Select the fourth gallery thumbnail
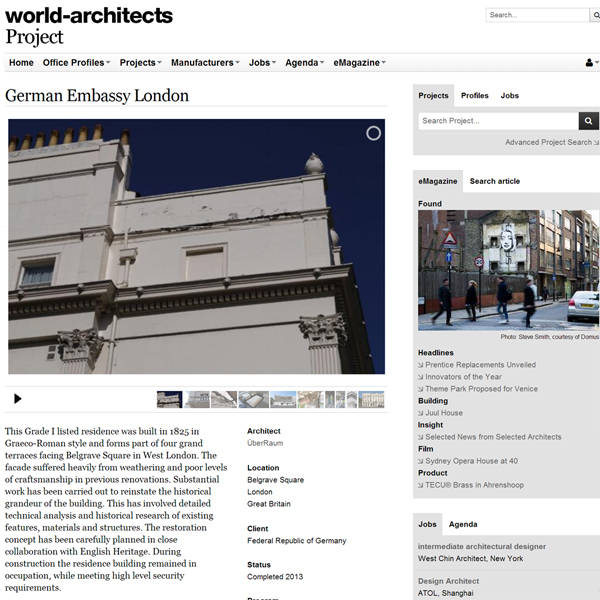 click(253, 399)
